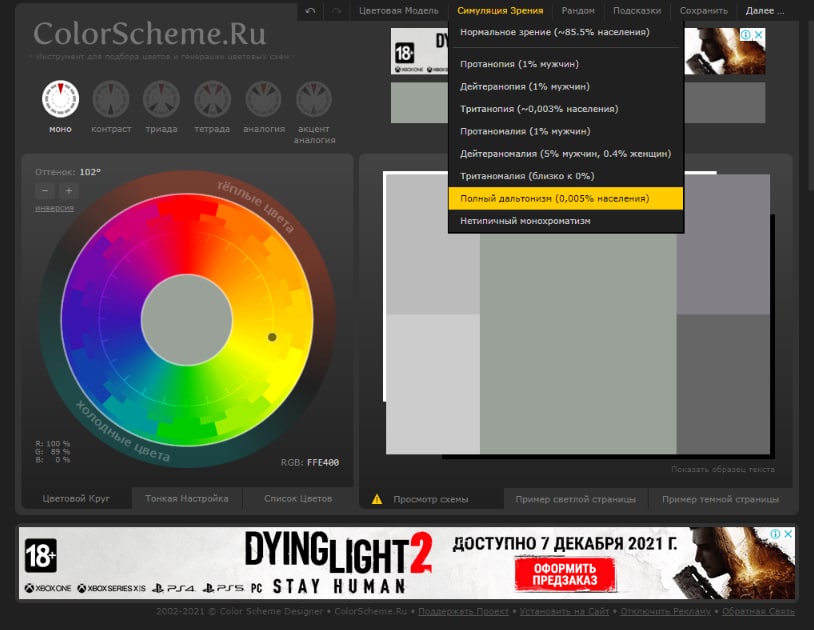This screenshot has width=814, height=630.
Task: Click the RGB value FFE400
Action: coord(323,462)
